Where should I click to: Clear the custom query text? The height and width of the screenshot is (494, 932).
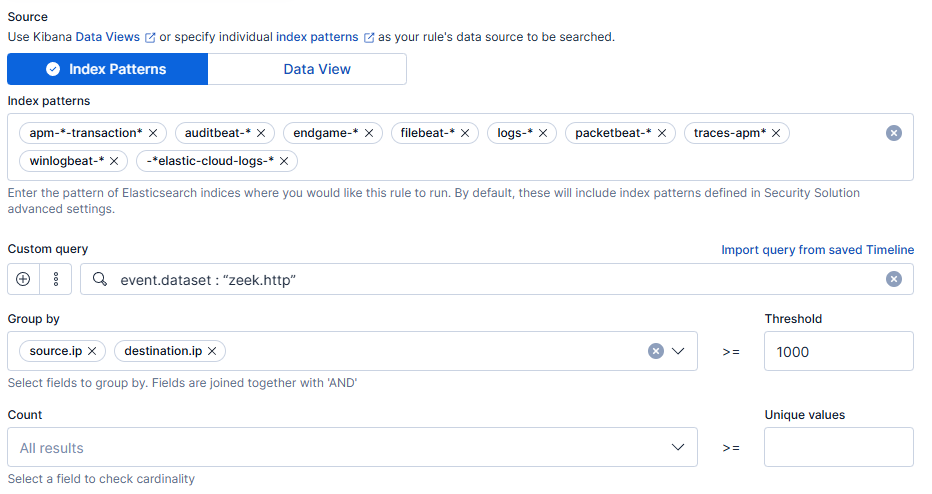coord(893,279)
